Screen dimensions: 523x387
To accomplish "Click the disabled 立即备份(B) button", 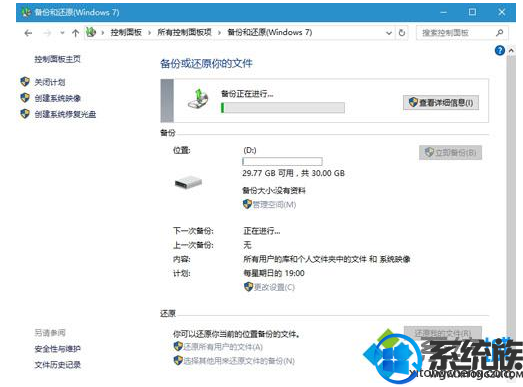I will [450, 152].
